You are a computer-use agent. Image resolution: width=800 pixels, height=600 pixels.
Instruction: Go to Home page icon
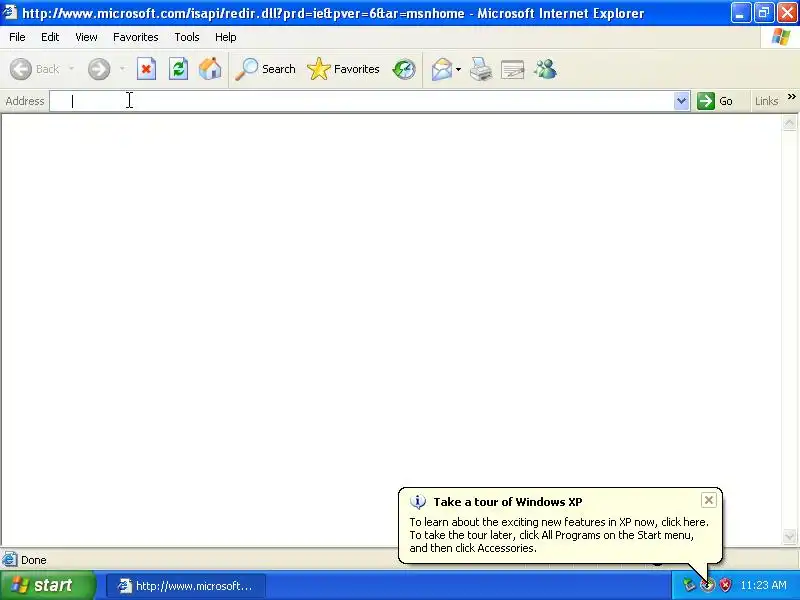(x=210, y=69)
